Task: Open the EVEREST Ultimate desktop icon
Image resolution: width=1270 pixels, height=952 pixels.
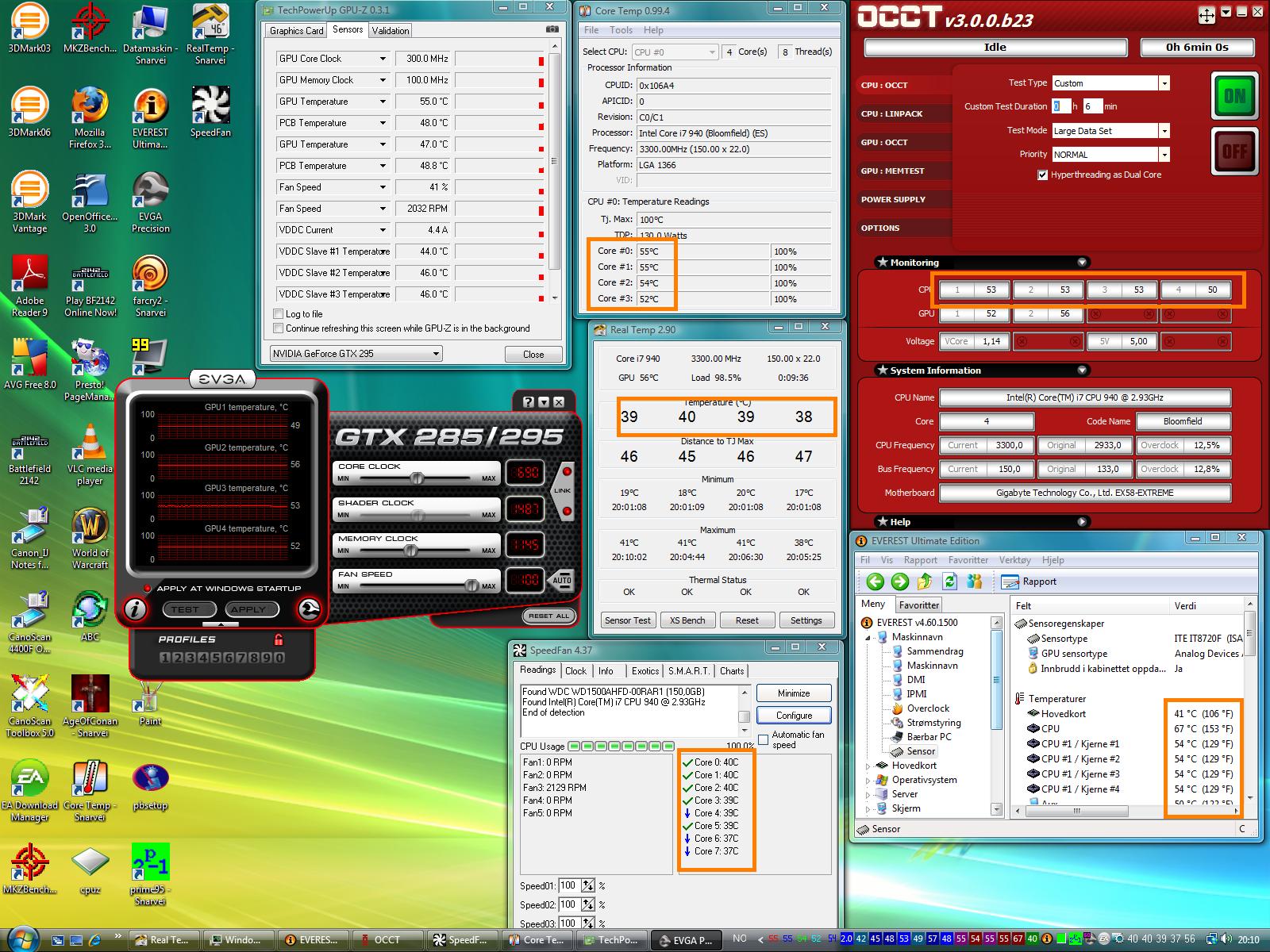Action: [x=150, y=118]
